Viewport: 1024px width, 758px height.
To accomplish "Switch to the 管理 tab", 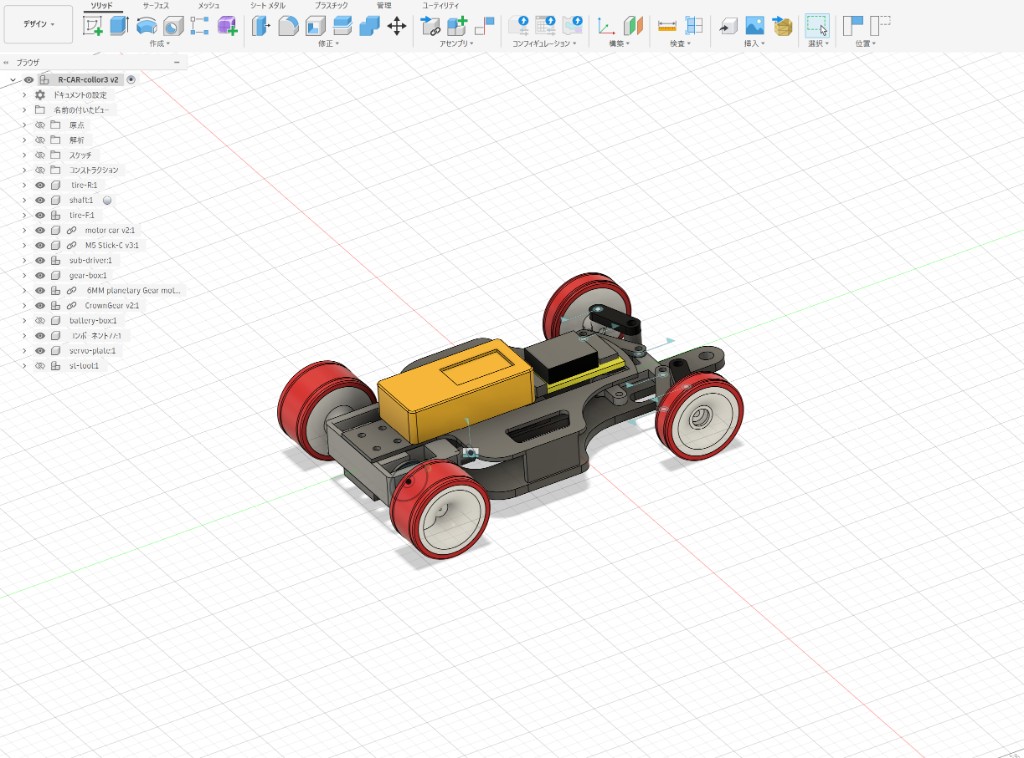I will (x=384, y=5).
